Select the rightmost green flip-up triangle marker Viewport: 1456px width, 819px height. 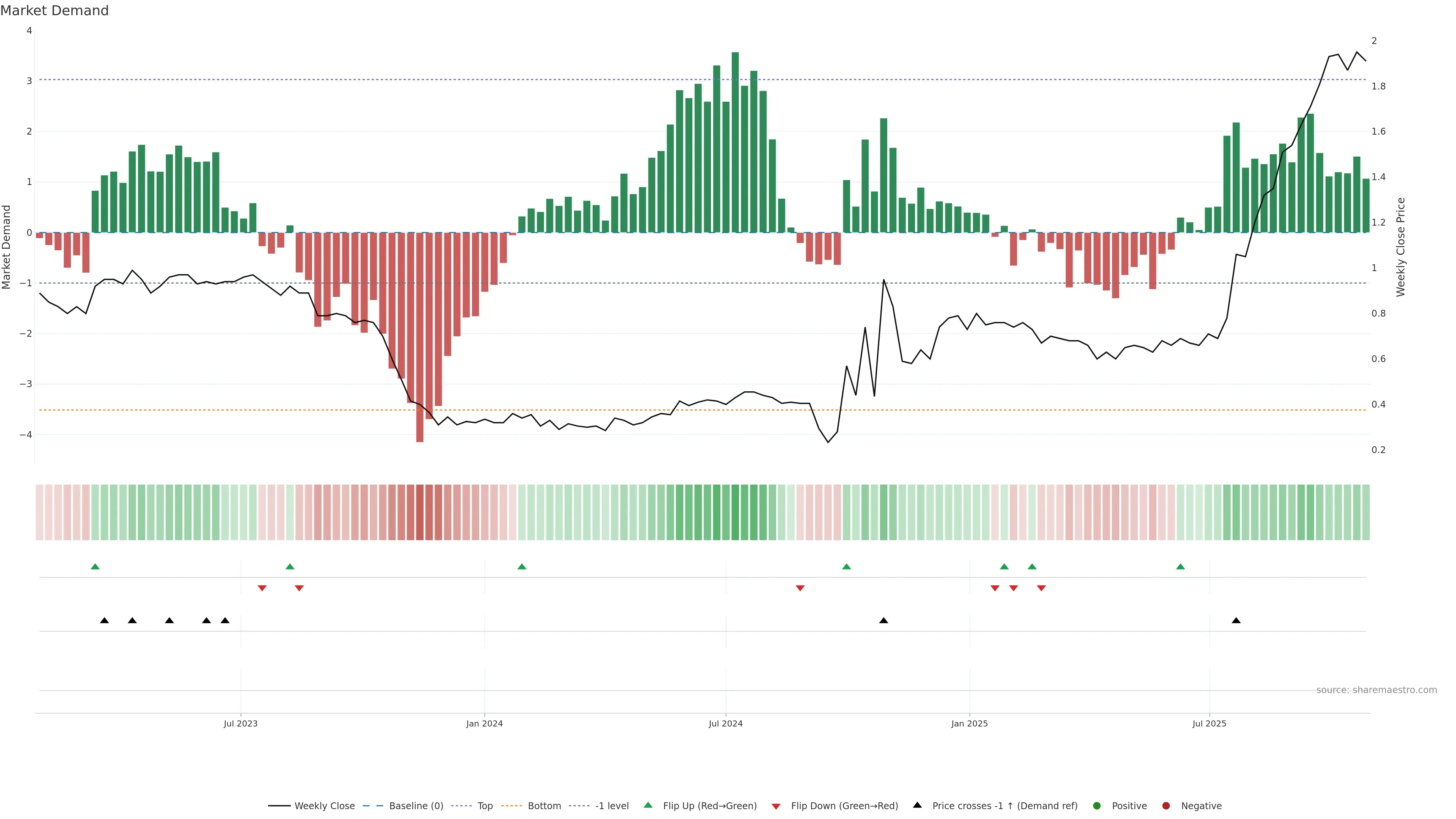[1180, 566]
